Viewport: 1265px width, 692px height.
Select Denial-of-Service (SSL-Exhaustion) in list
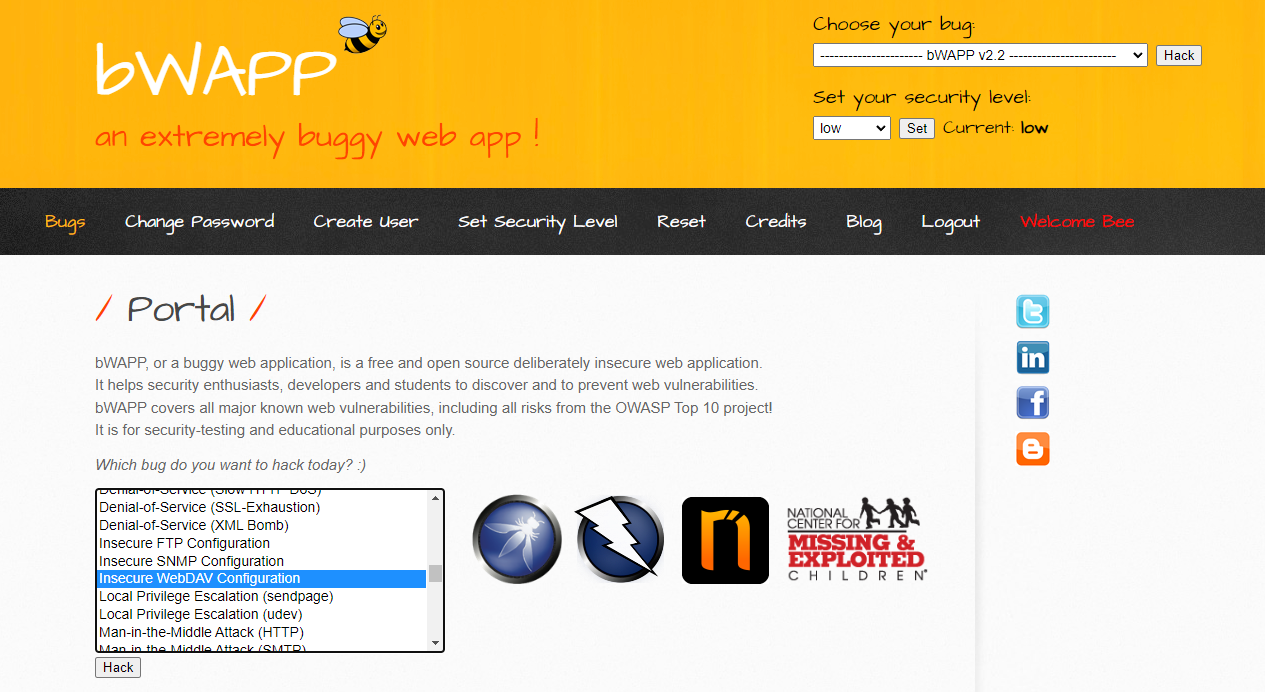(x=261, y=507)
